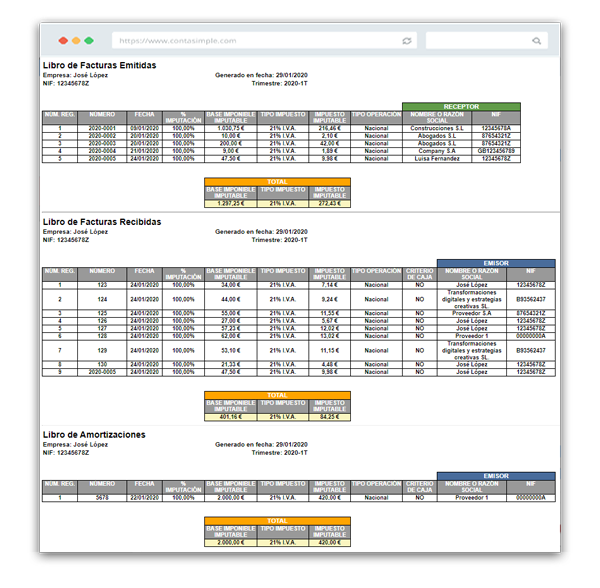The height and width of the screenshot is (588, 600).
Task: Select the 'Libro de Facturas Recibidas' heading
Action: [x=102, y=222]
